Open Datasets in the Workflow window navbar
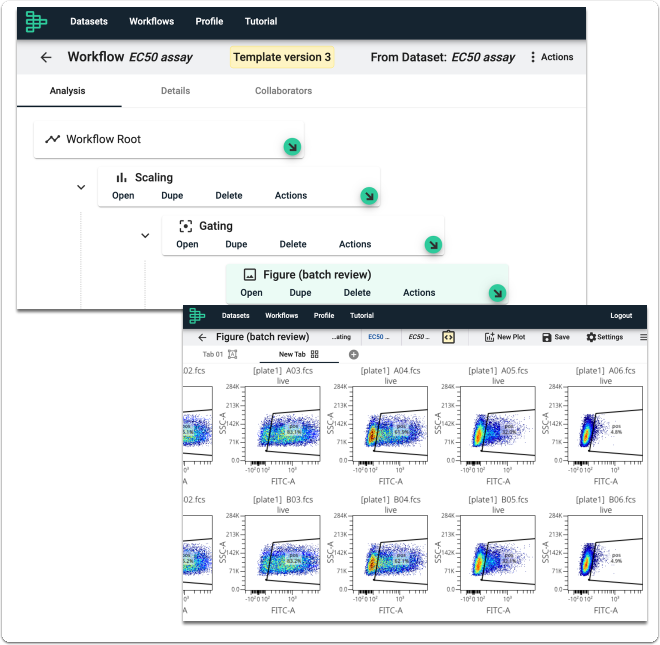This screenshot has width=660, height=645. tap(89, 21)
